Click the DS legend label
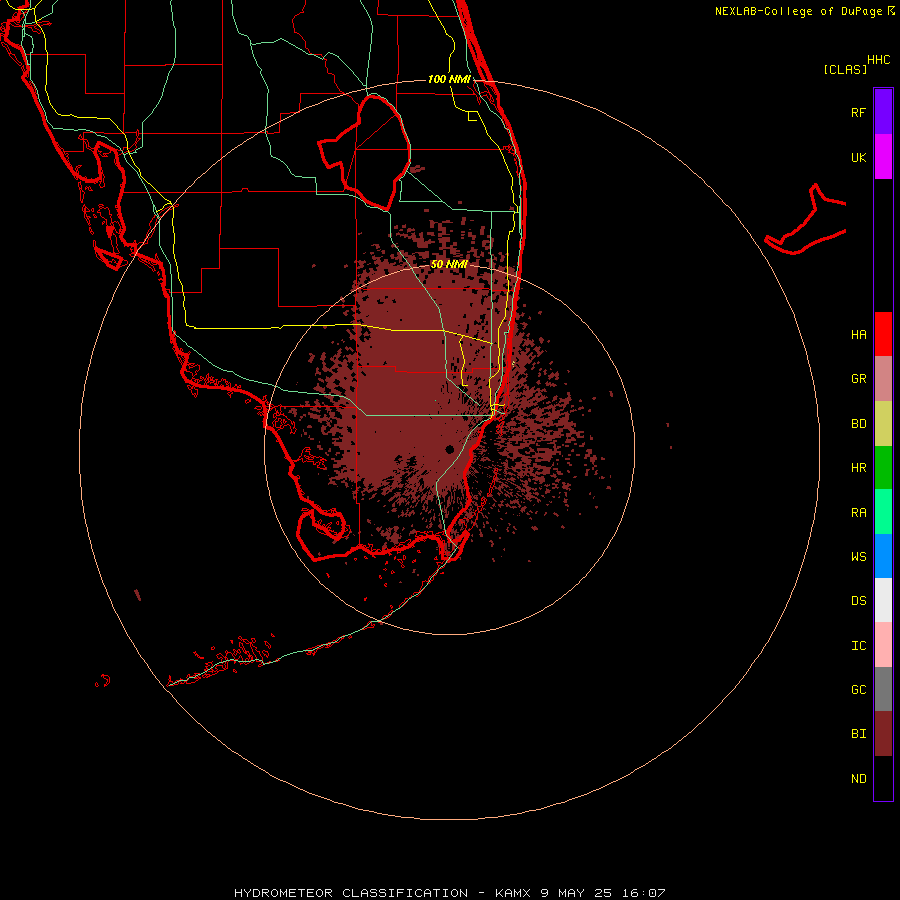Image resolution: width=900 pixels, height=900 pixels. [x=858, y=601]
